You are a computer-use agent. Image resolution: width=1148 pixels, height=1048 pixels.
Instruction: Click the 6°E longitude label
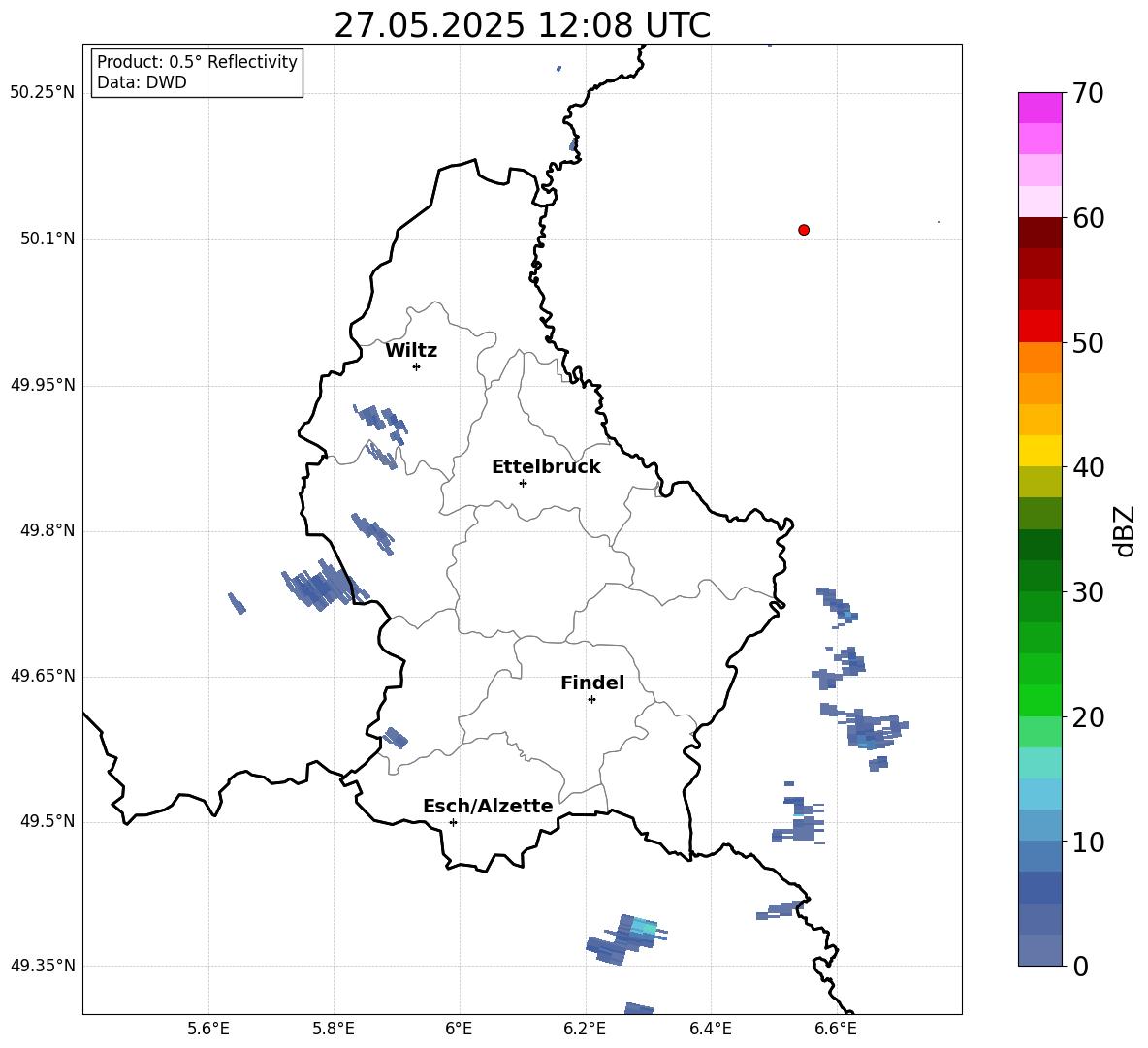(x=459, y=1029)
